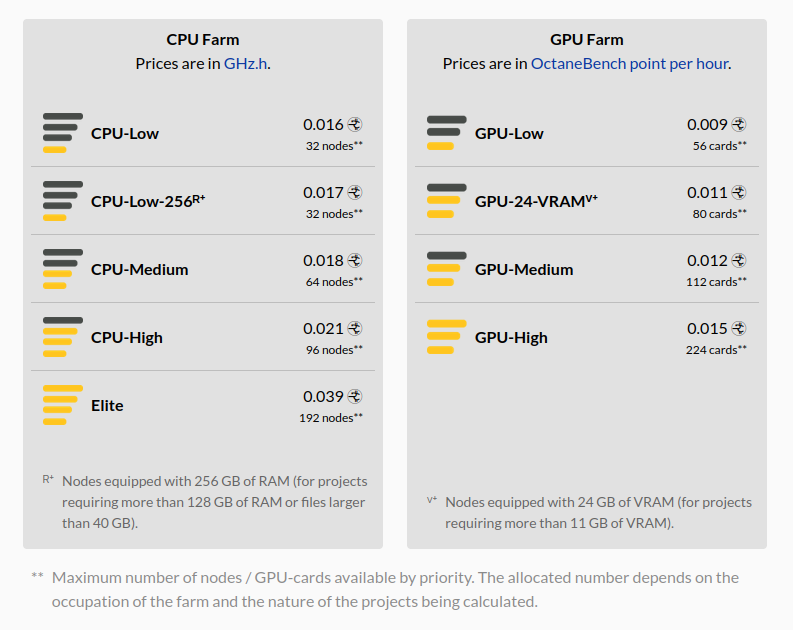This screenshot has width=793, height=630.
Task: Click the GPU Farm heading
Action: coord(587,39)
